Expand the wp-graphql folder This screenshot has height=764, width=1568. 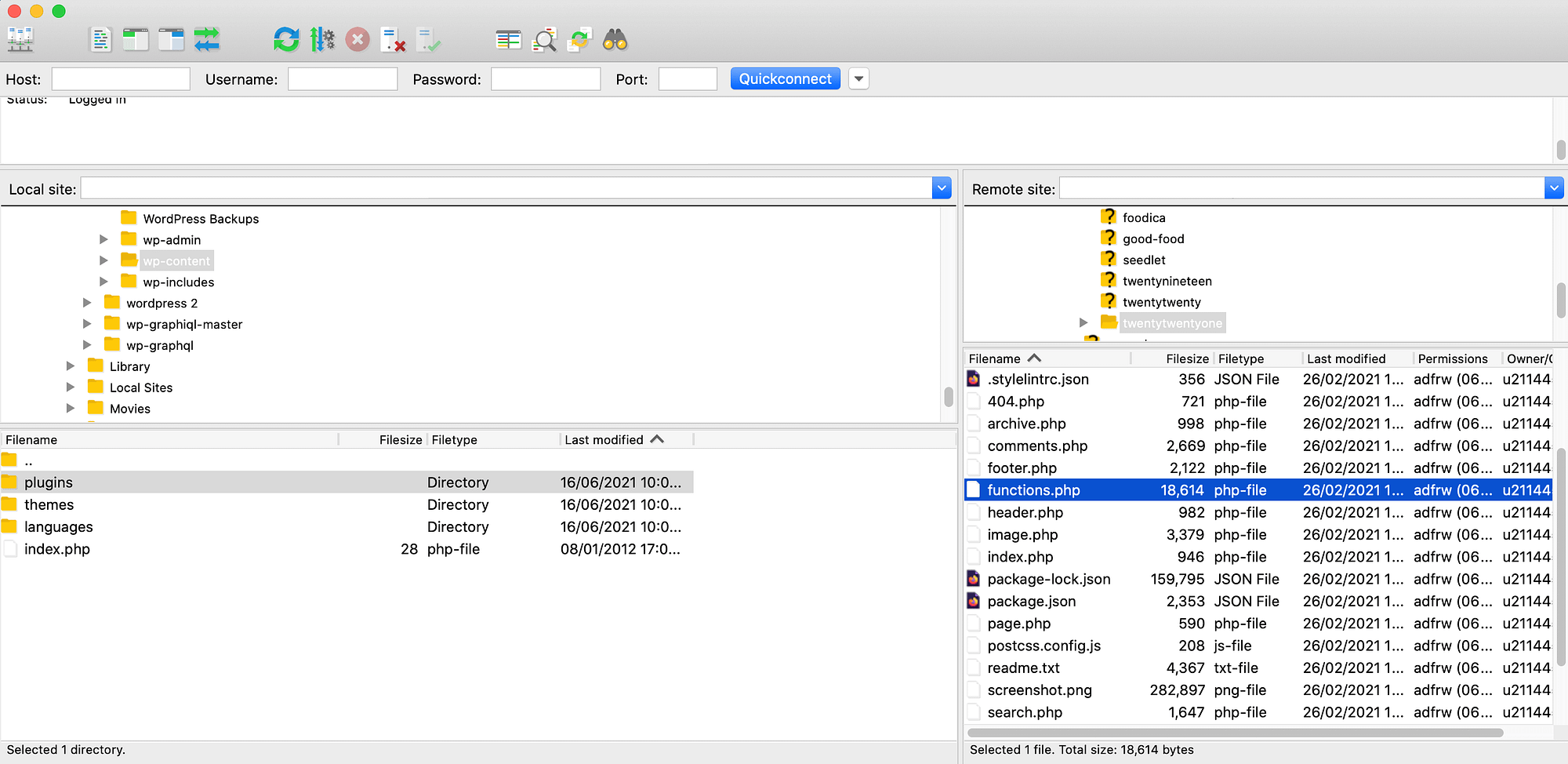tap(87, 344)
